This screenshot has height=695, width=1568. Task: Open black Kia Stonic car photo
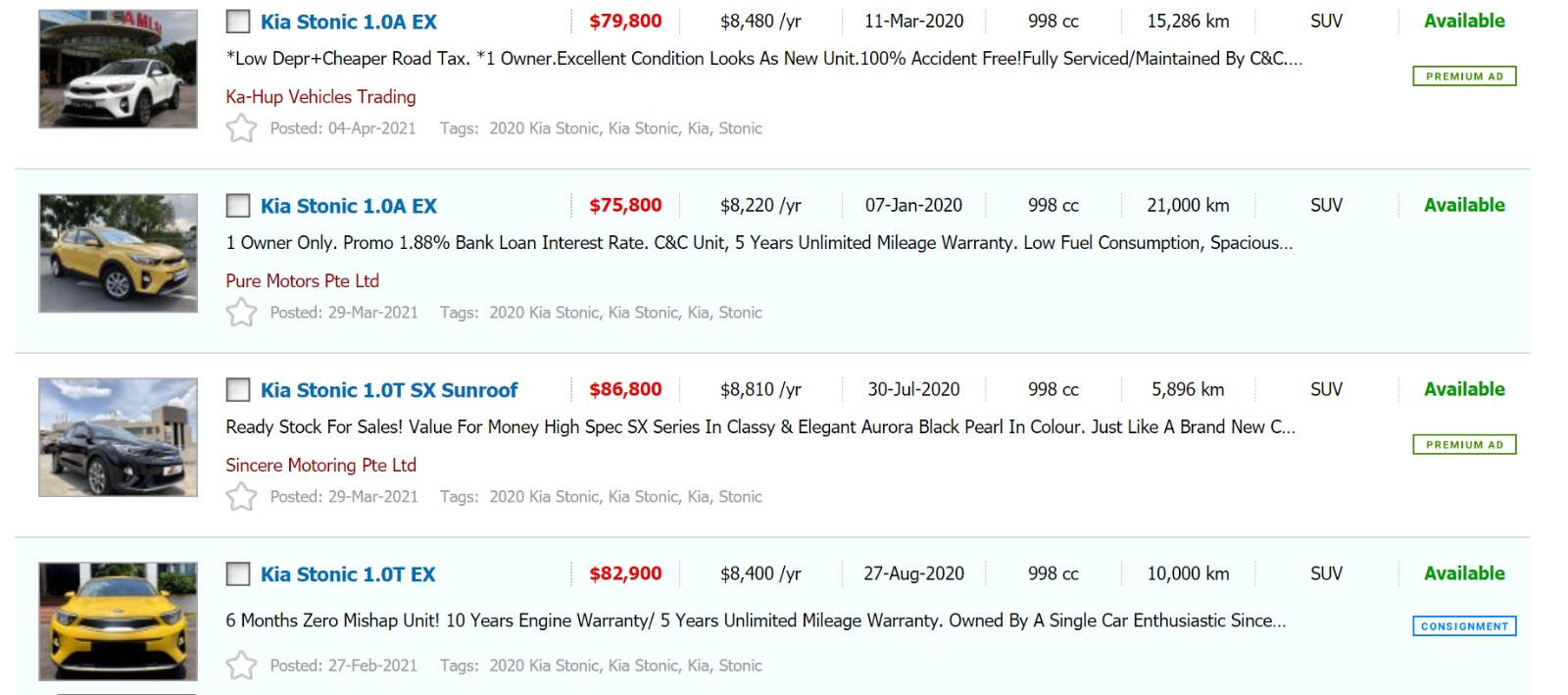tap(118, 437)
